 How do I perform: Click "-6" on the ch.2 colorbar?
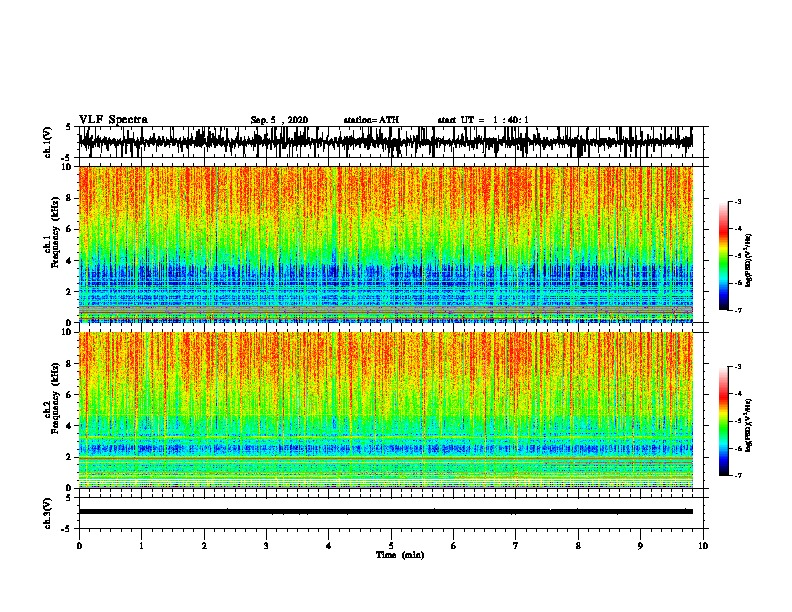738,448
